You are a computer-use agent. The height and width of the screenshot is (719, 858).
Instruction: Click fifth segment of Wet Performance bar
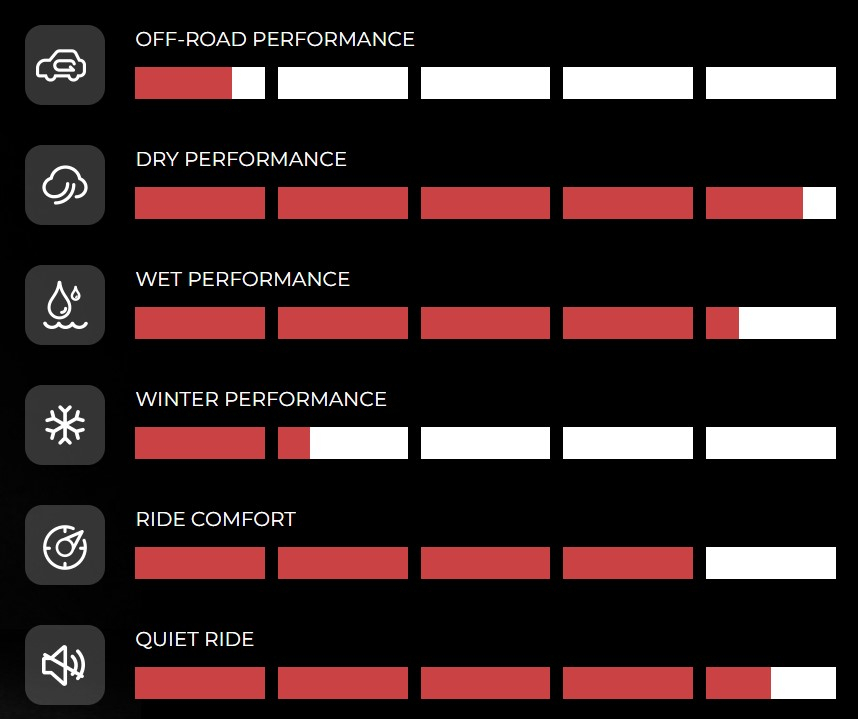click(770, 323)
